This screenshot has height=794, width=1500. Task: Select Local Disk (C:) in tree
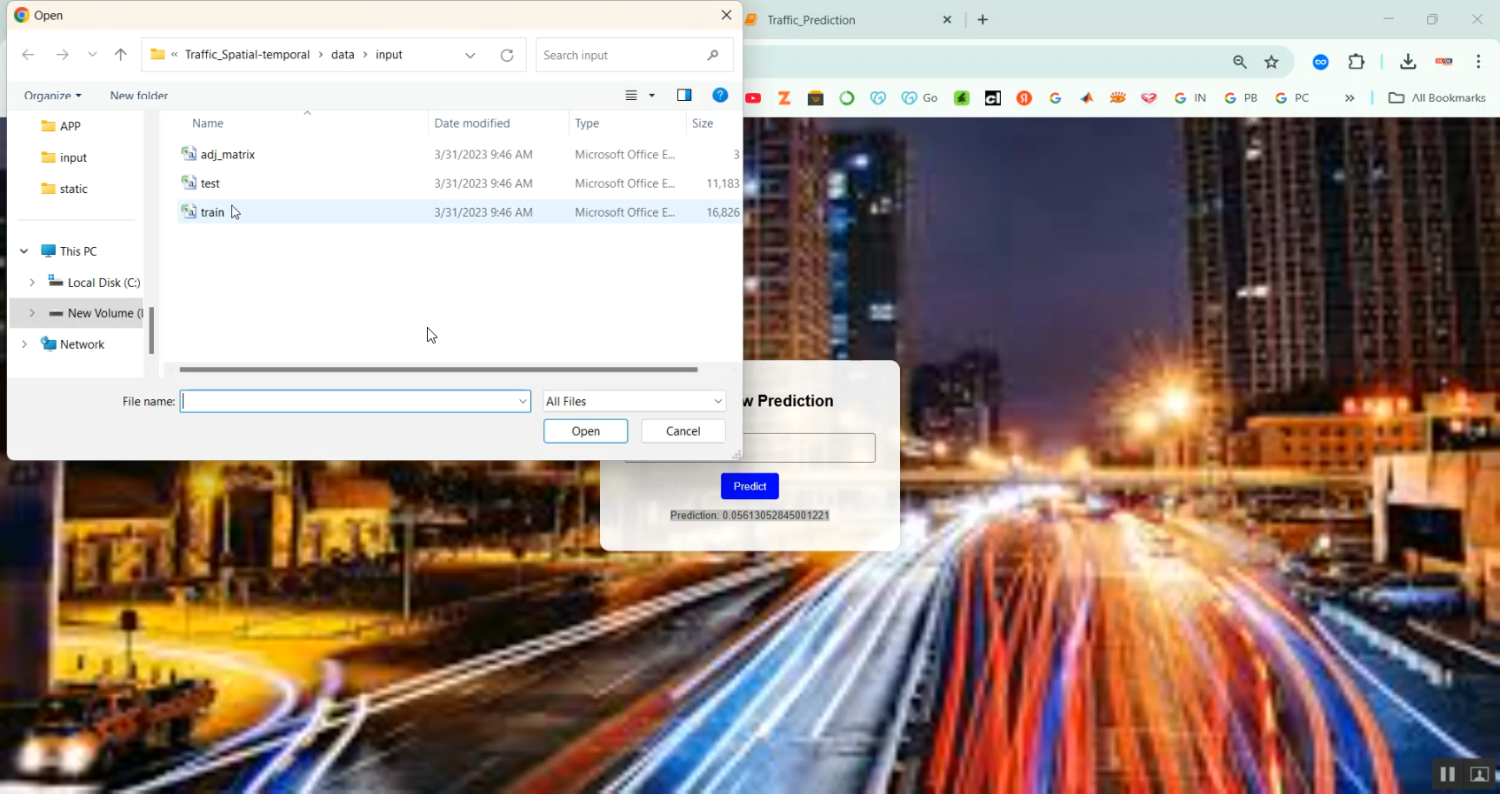click(x=95, y=283)
